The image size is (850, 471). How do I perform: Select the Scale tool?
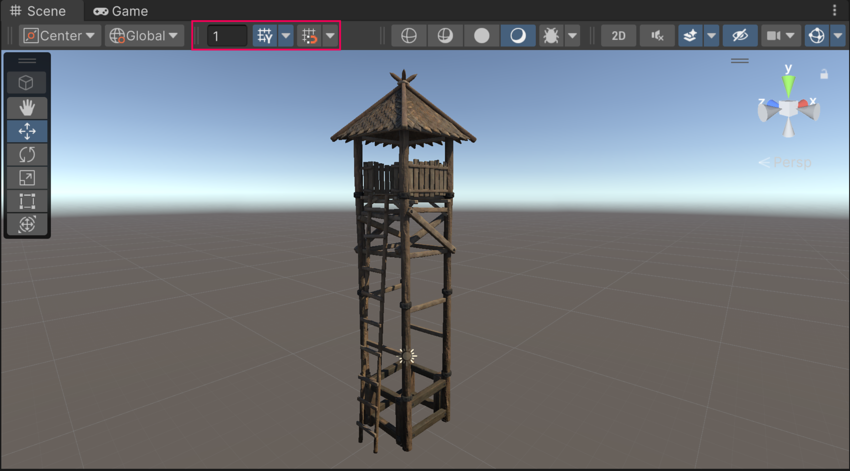pyautogui.click(x=27, y=178)
